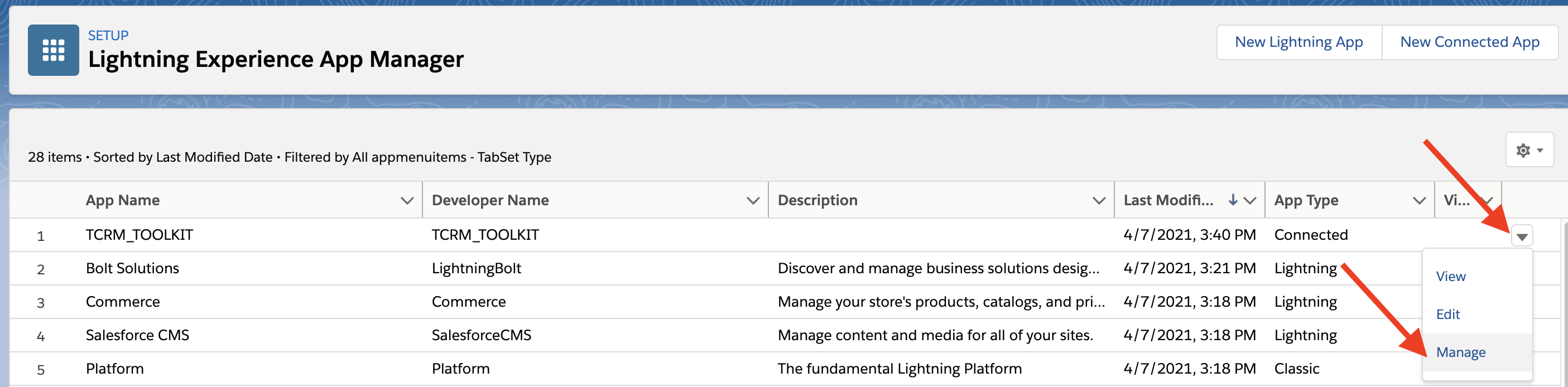
Task: Select Manage in the row menu
Action: 1460,352
